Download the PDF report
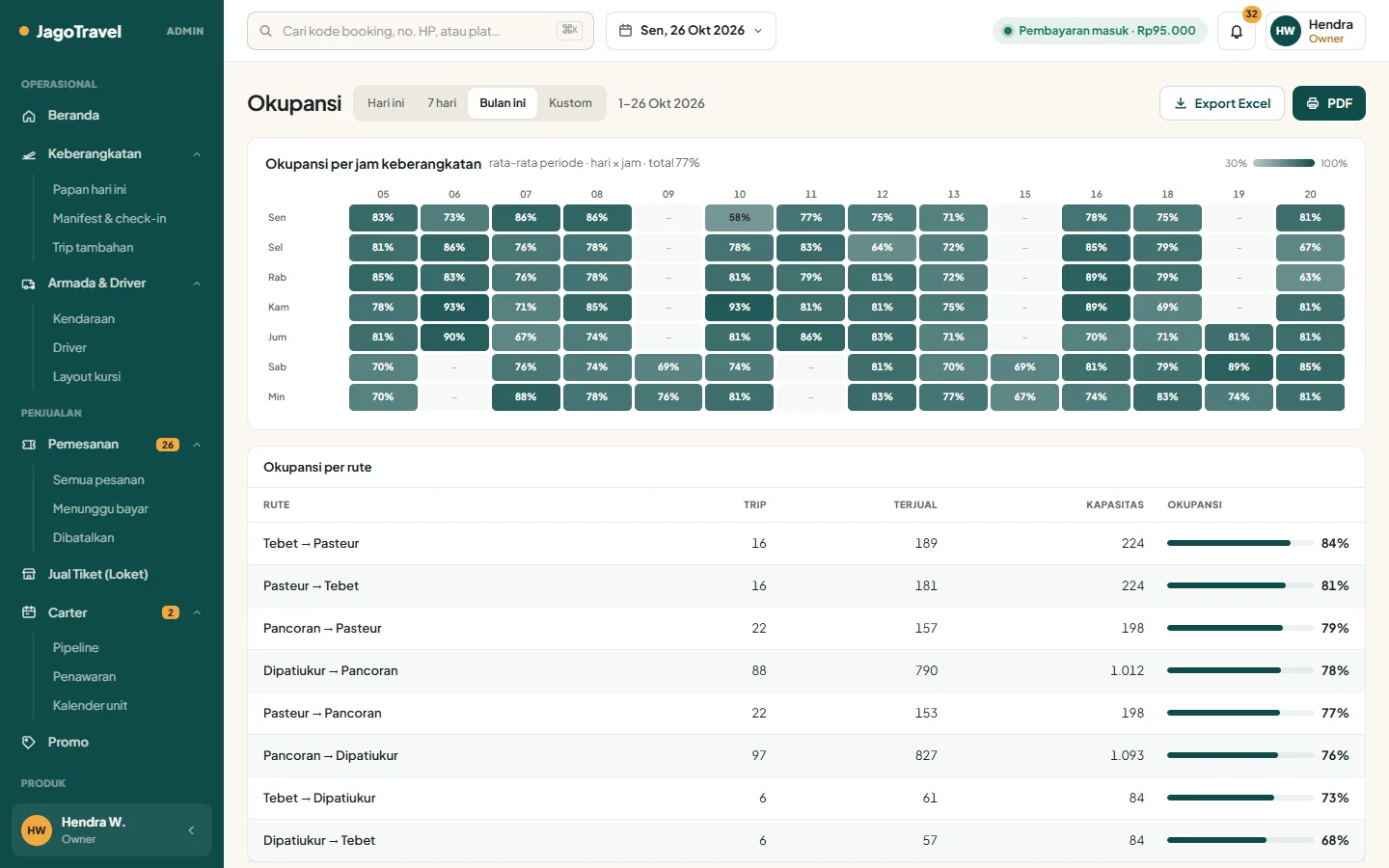 pyautogui.click(x=1329, y=103)
